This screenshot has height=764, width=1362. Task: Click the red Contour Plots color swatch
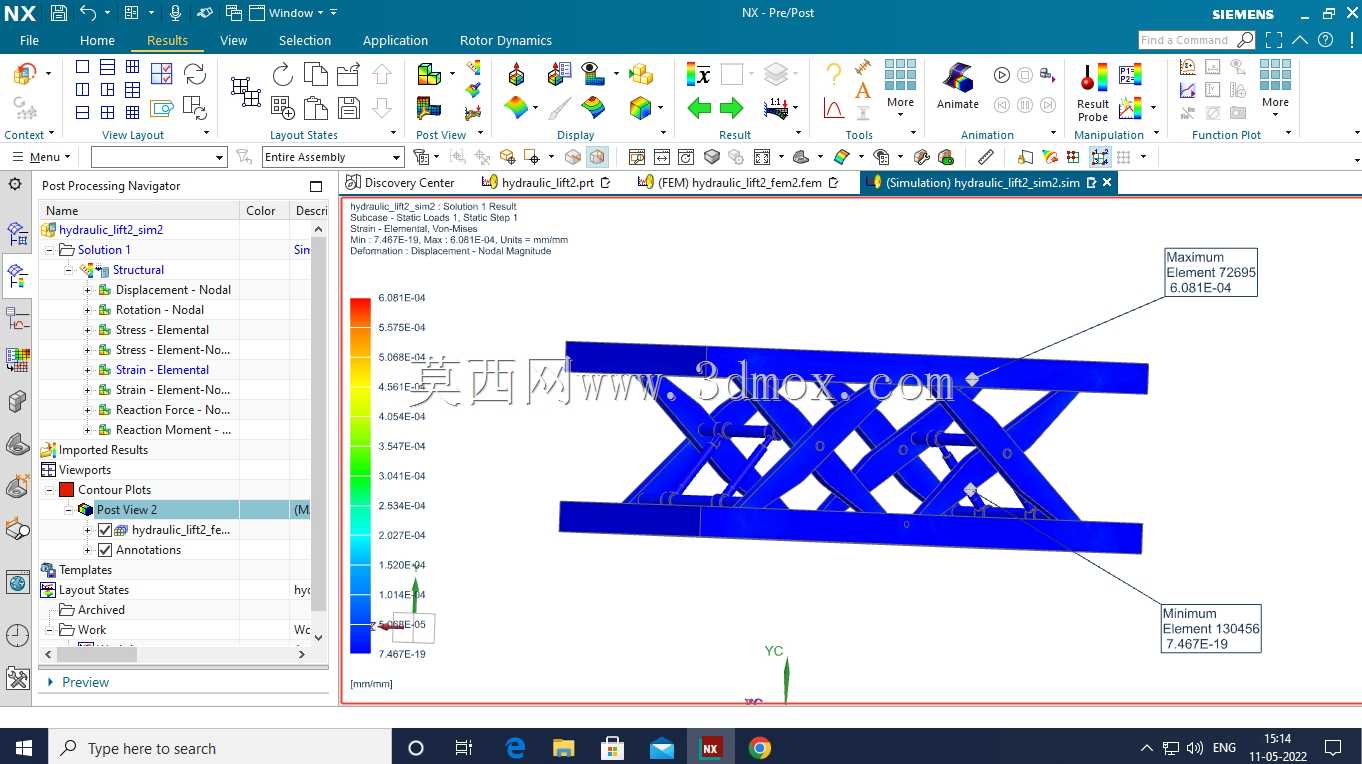(66, 490)
